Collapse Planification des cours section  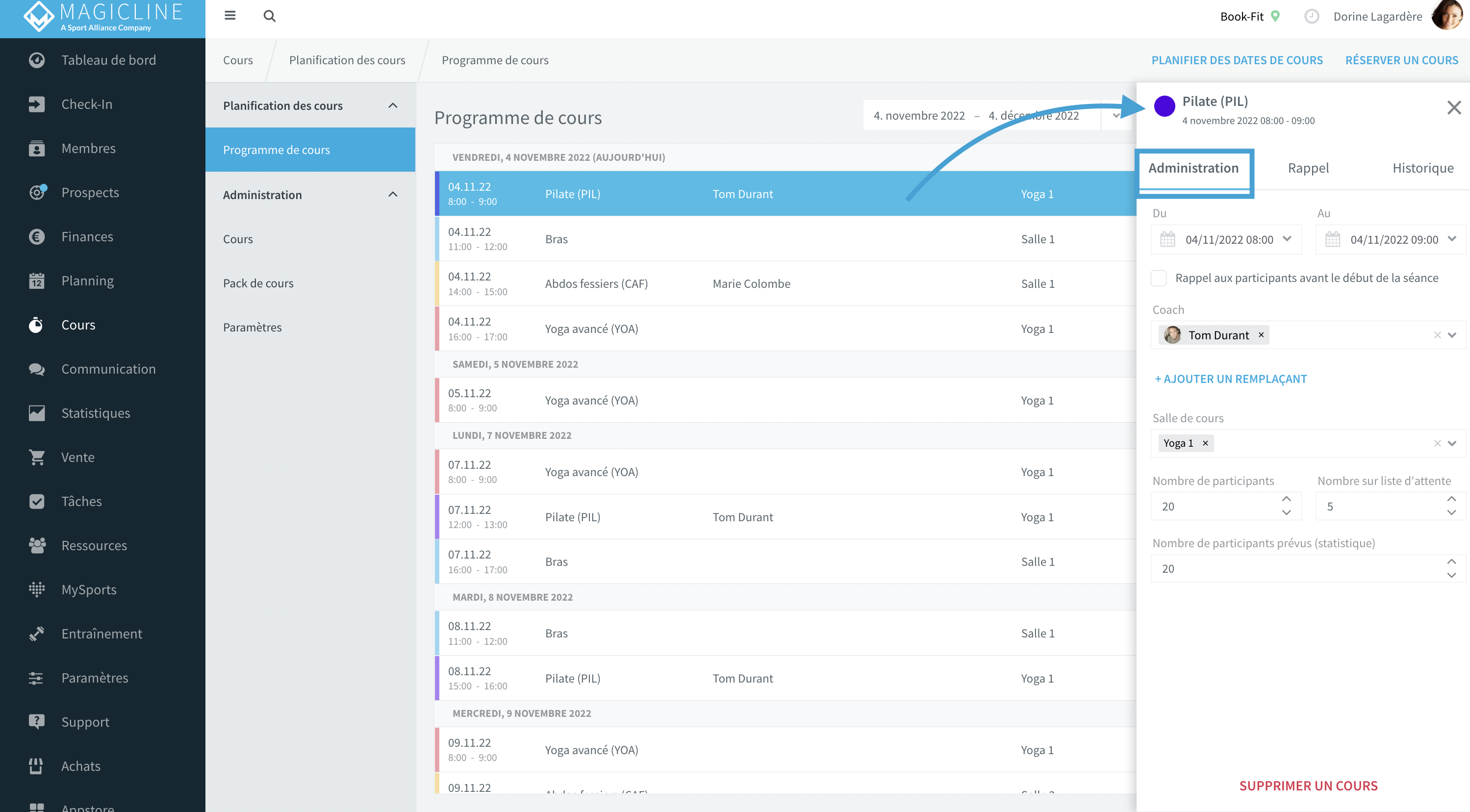point(393,105)
